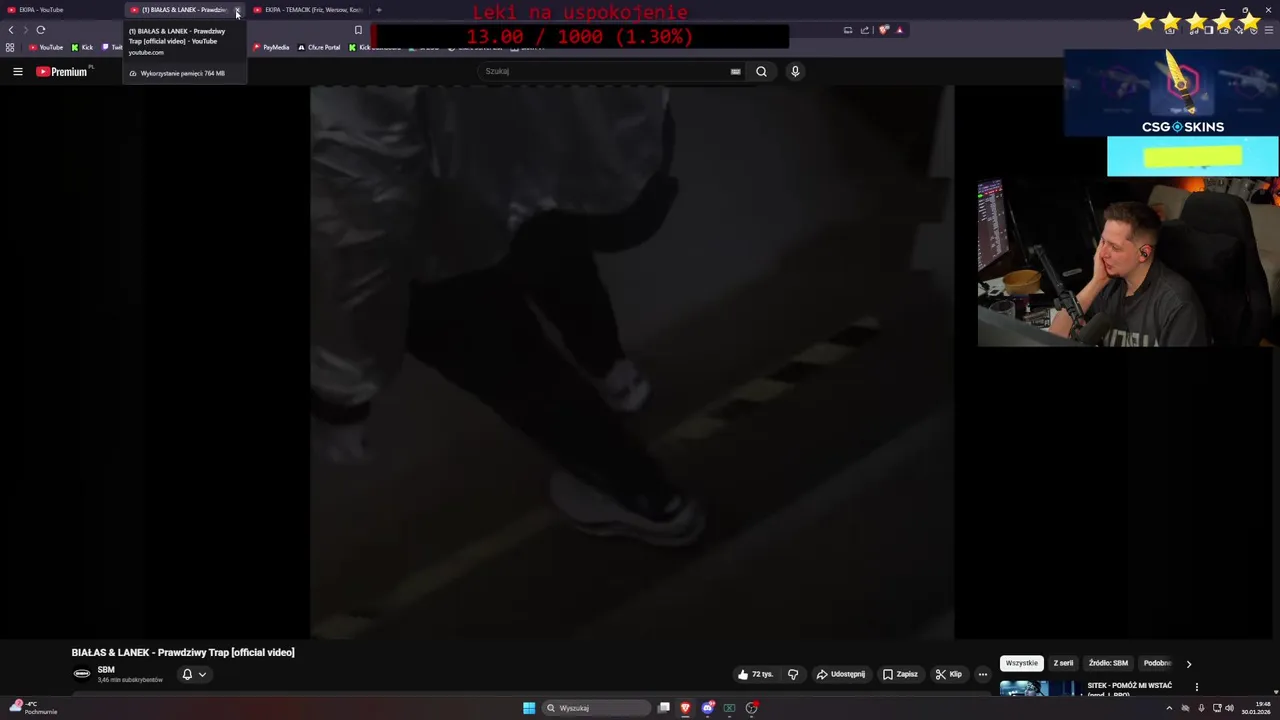The width and height of the screenshot is (1280, 720).
Task: Click SBM channel avatar
Action: [82, 674]
